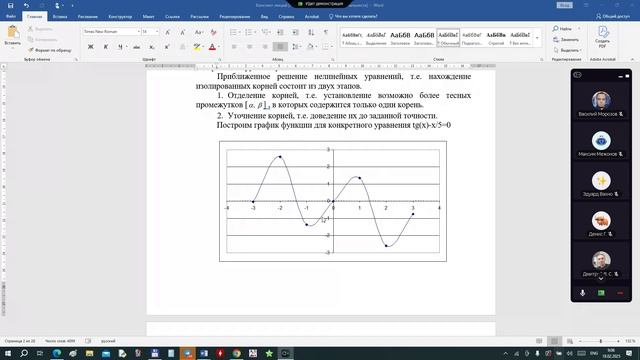Click the Word icon in the taskbar
640x360 pixels.
click(204, 353)
